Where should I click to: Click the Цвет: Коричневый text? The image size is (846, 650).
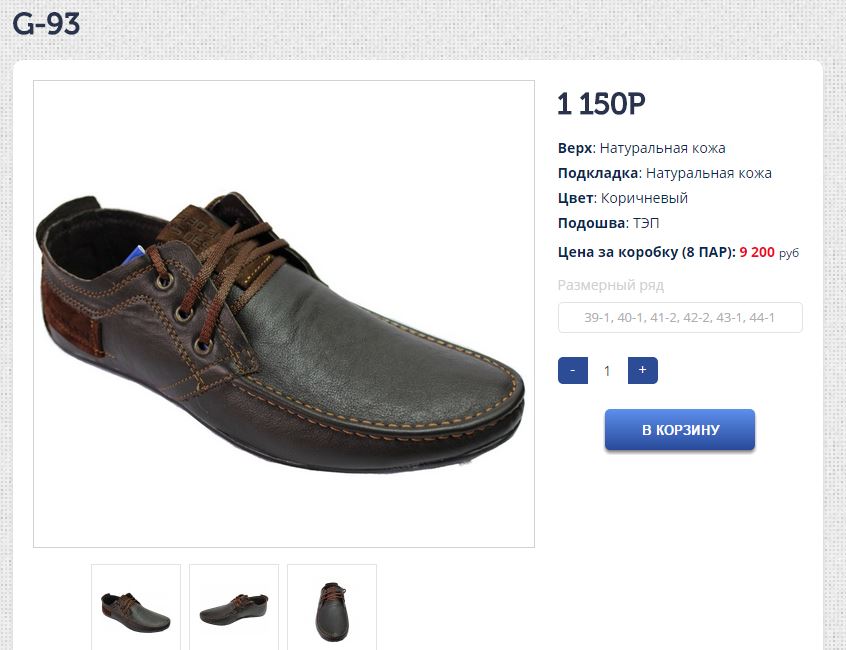pos(622,198)
